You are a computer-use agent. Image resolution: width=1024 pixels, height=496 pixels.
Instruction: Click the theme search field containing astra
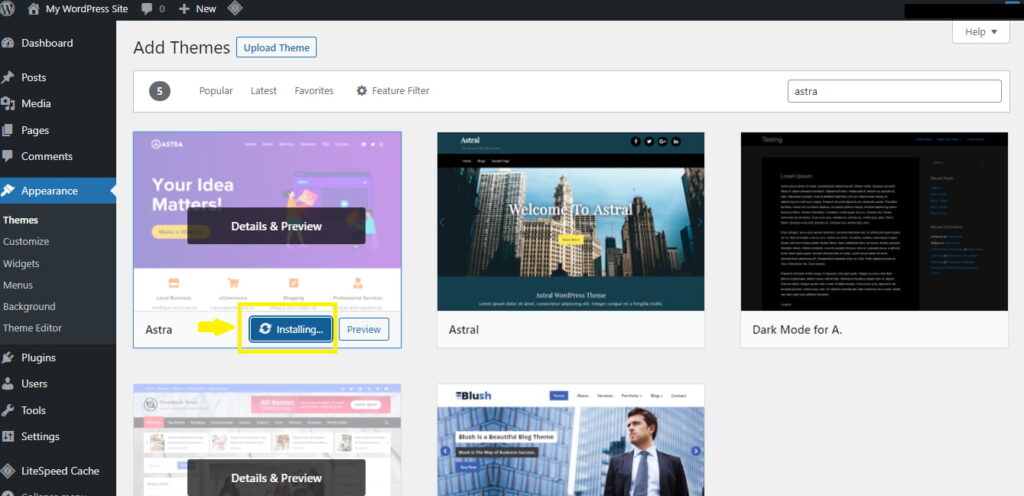[895, 91]
